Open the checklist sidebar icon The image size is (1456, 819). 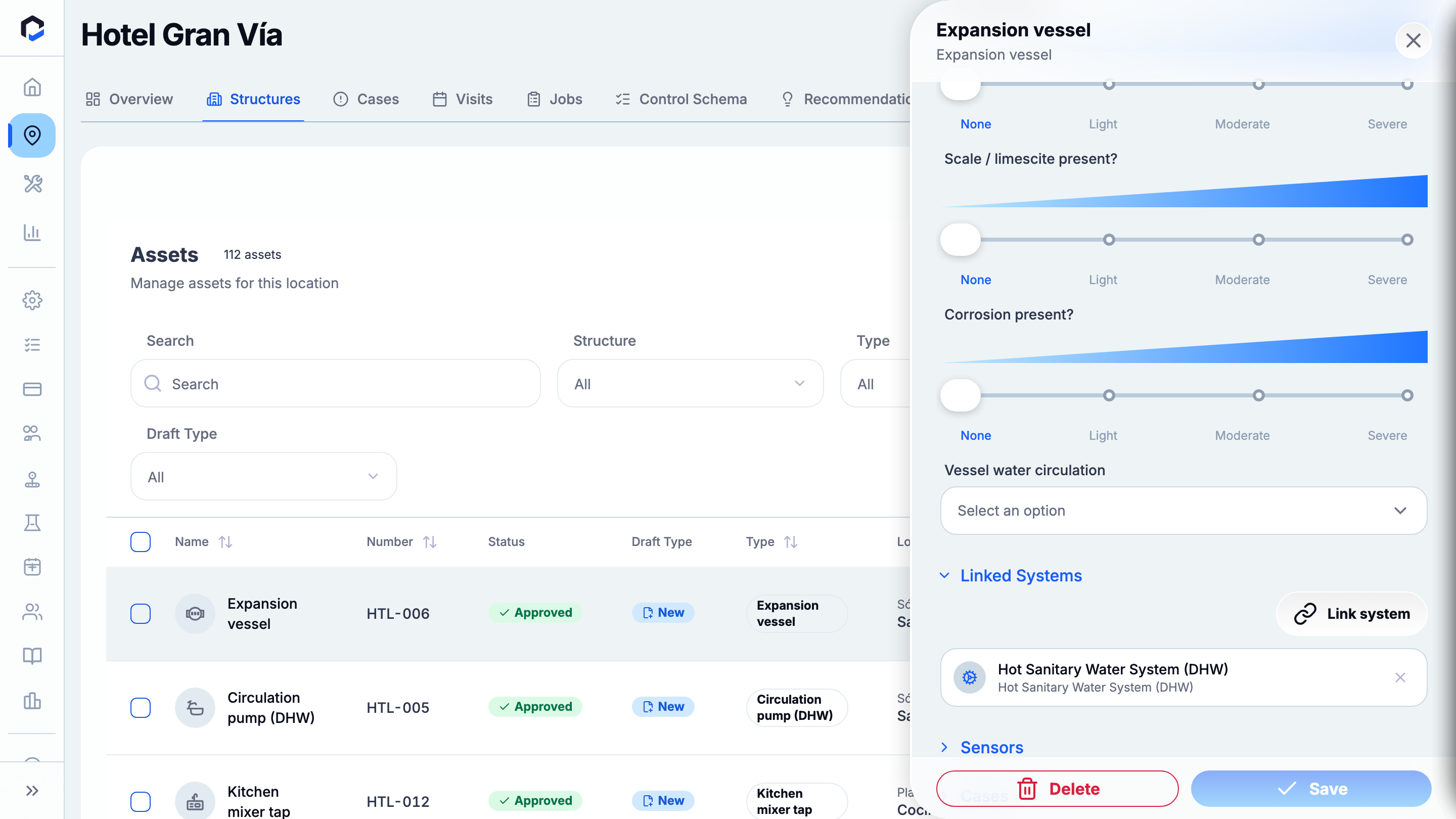(x=32, y=345)
